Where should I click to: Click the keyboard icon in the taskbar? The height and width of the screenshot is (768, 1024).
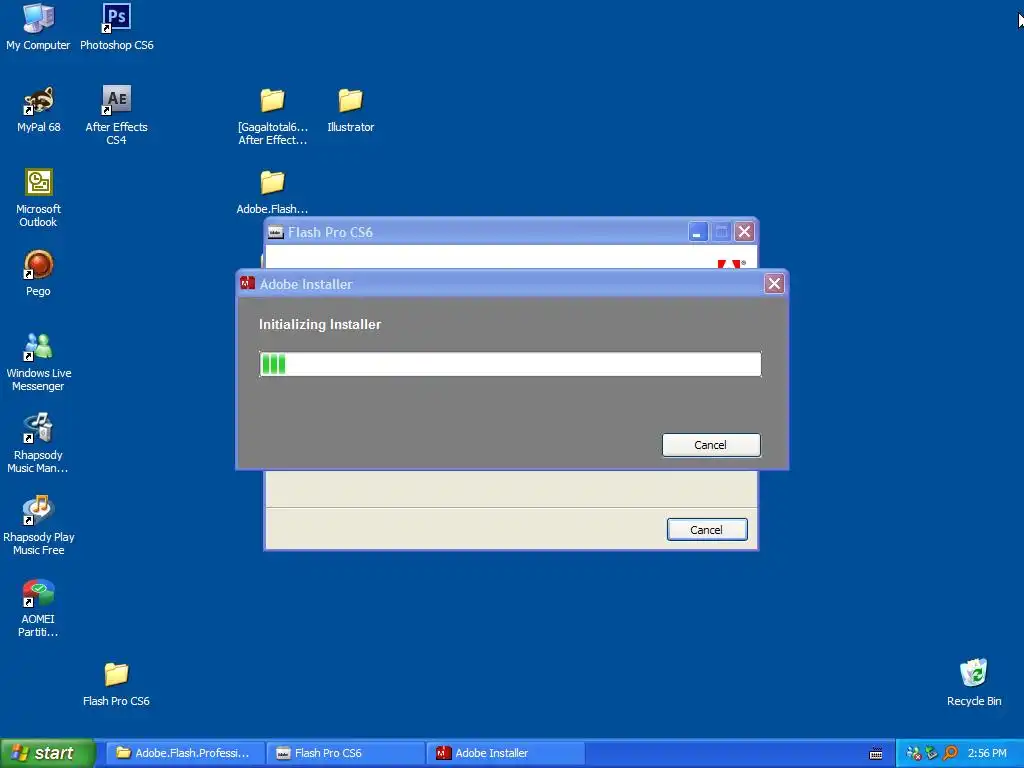[x=876, y=754]
